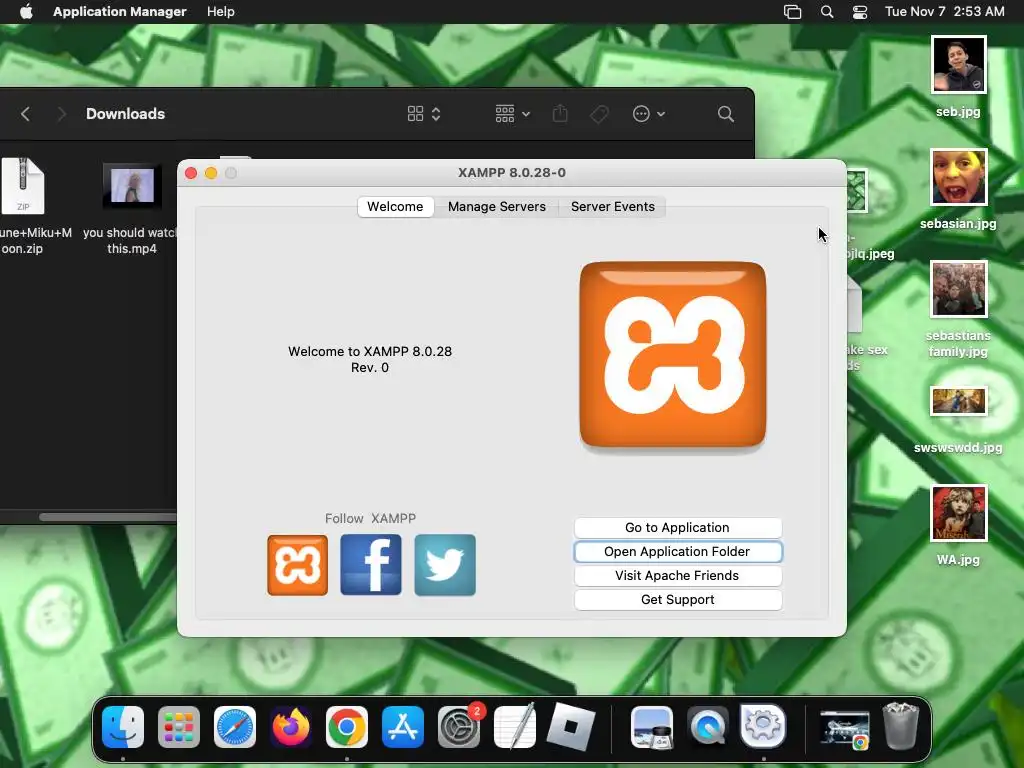Open the Application Manager menu
Image resolution: width=1024 pixels, height=768 pixels.
click(x=120, y=12)
